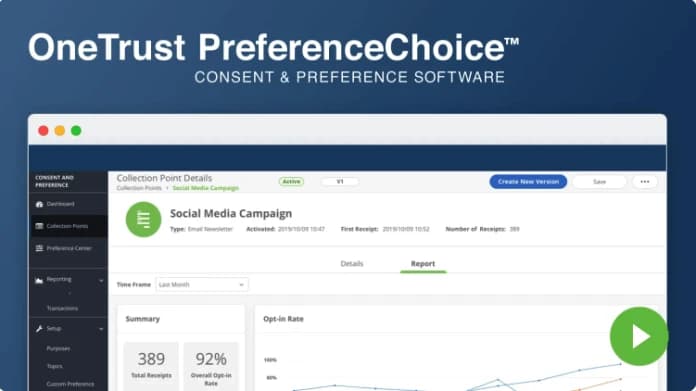Expand the Reporting section chevron
The width and height of the screenshot is (696, 391).
101,280
